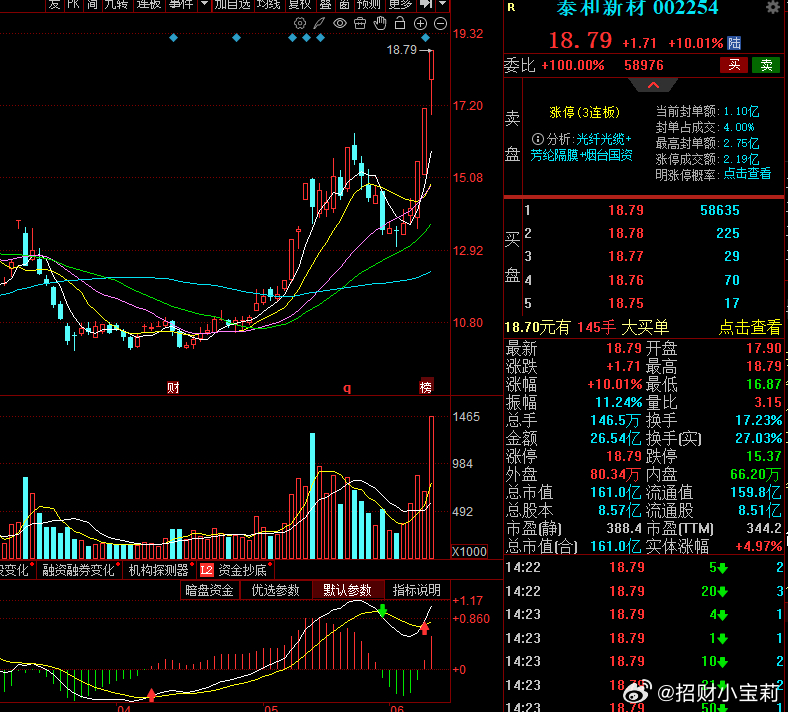Toggle chart visibility eye icon
The image size is (788, 712).
click(x=340, y=23)
